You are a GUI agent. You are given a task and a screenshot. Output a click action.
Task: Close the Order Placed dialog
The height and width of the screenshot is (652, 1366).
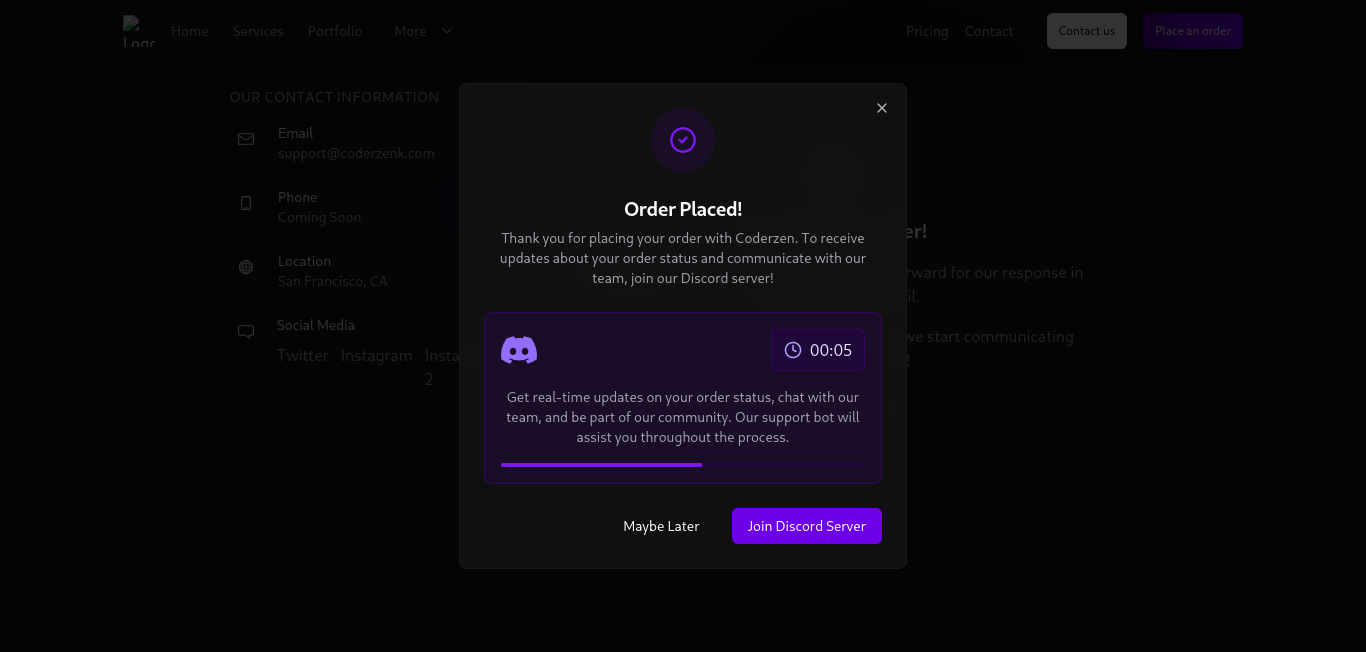[x=882, y=108]
